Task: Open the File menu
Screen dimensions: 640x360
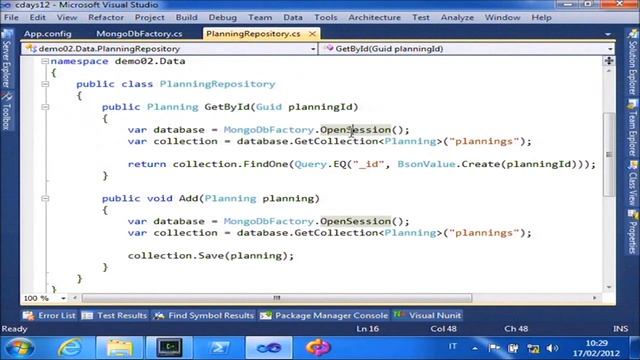Action: tap(11, 18)
